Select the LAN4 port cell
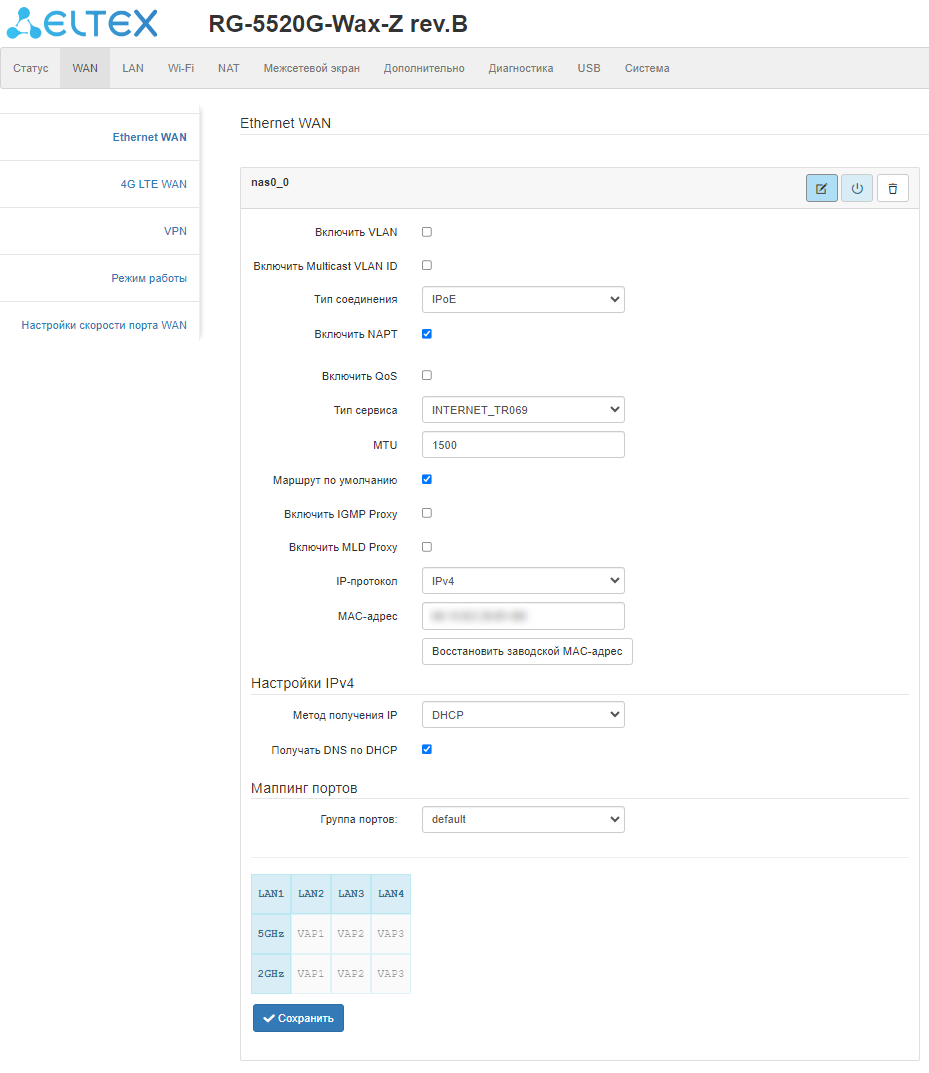Image resolution: width=929 pixels, height=1073 pixels. 391,893
